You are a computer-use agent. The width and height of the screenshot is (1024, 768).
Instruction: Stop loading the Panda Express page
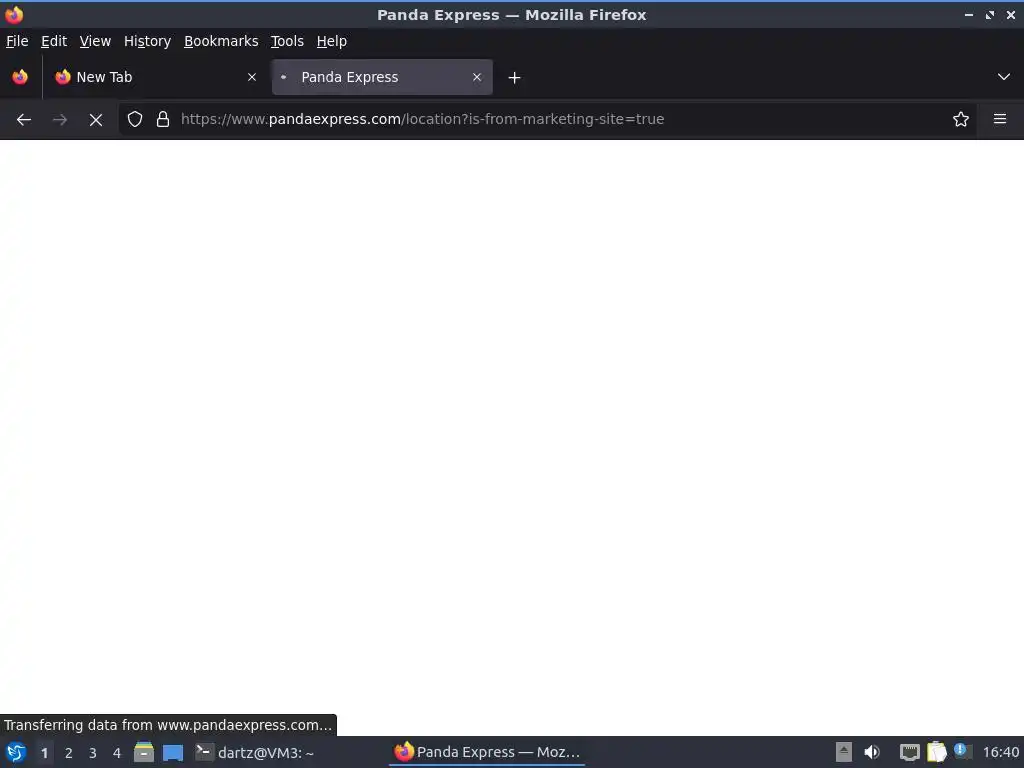[96, 120]
